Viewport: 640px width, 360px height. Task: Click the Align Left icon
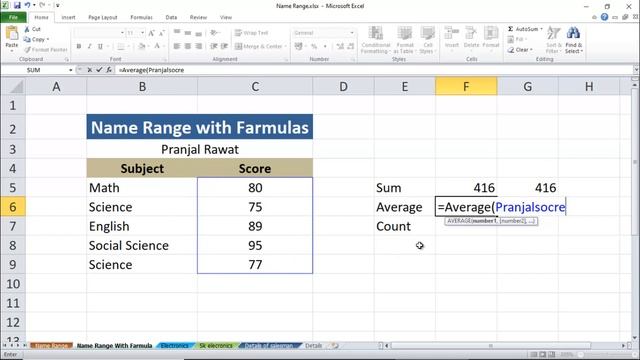(177, 47)
